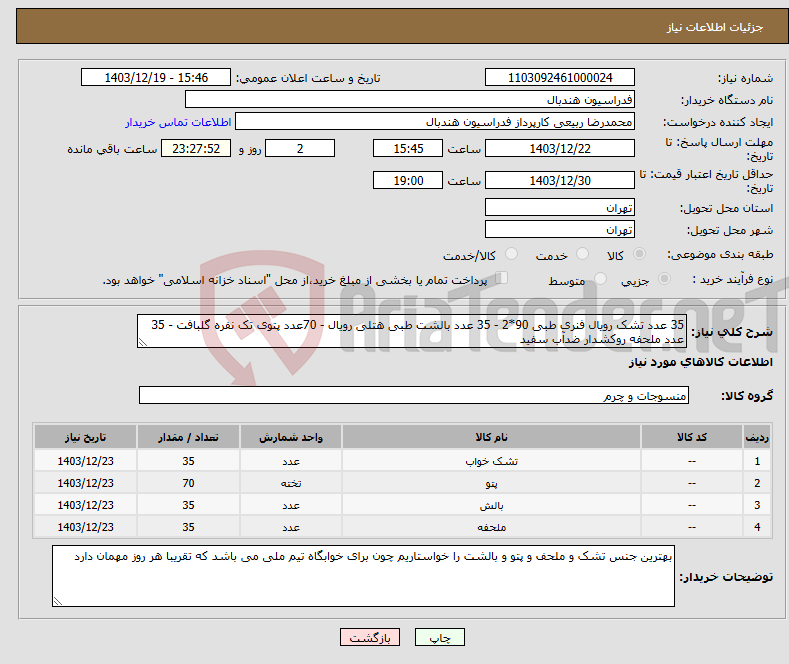789x664 pixels.
Task: Click the پتو item name cell
Action: click(491, 483)
